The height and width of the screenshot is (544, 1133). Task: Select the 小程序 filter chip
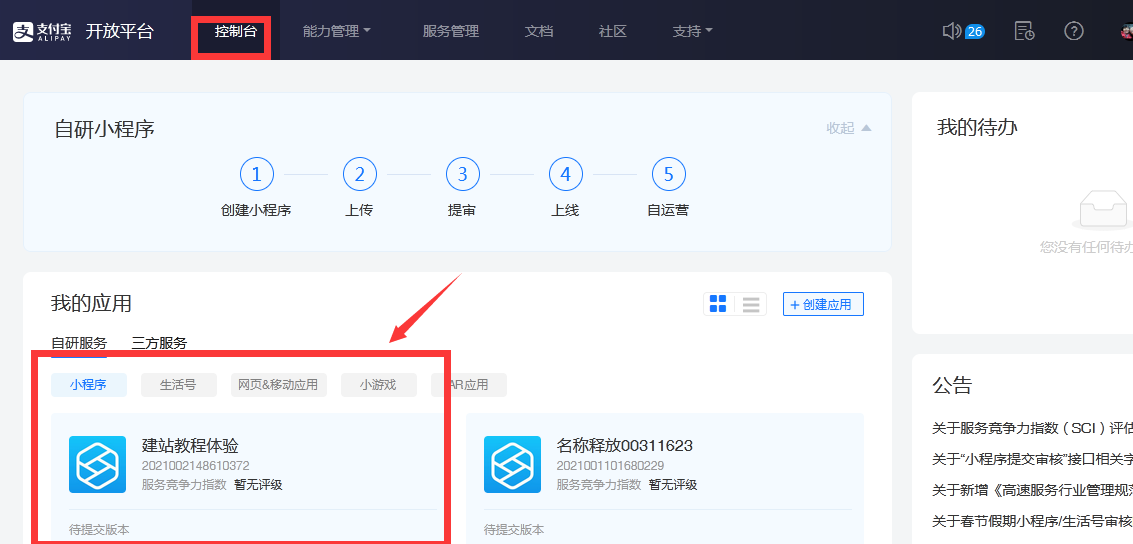pos(88,385)
